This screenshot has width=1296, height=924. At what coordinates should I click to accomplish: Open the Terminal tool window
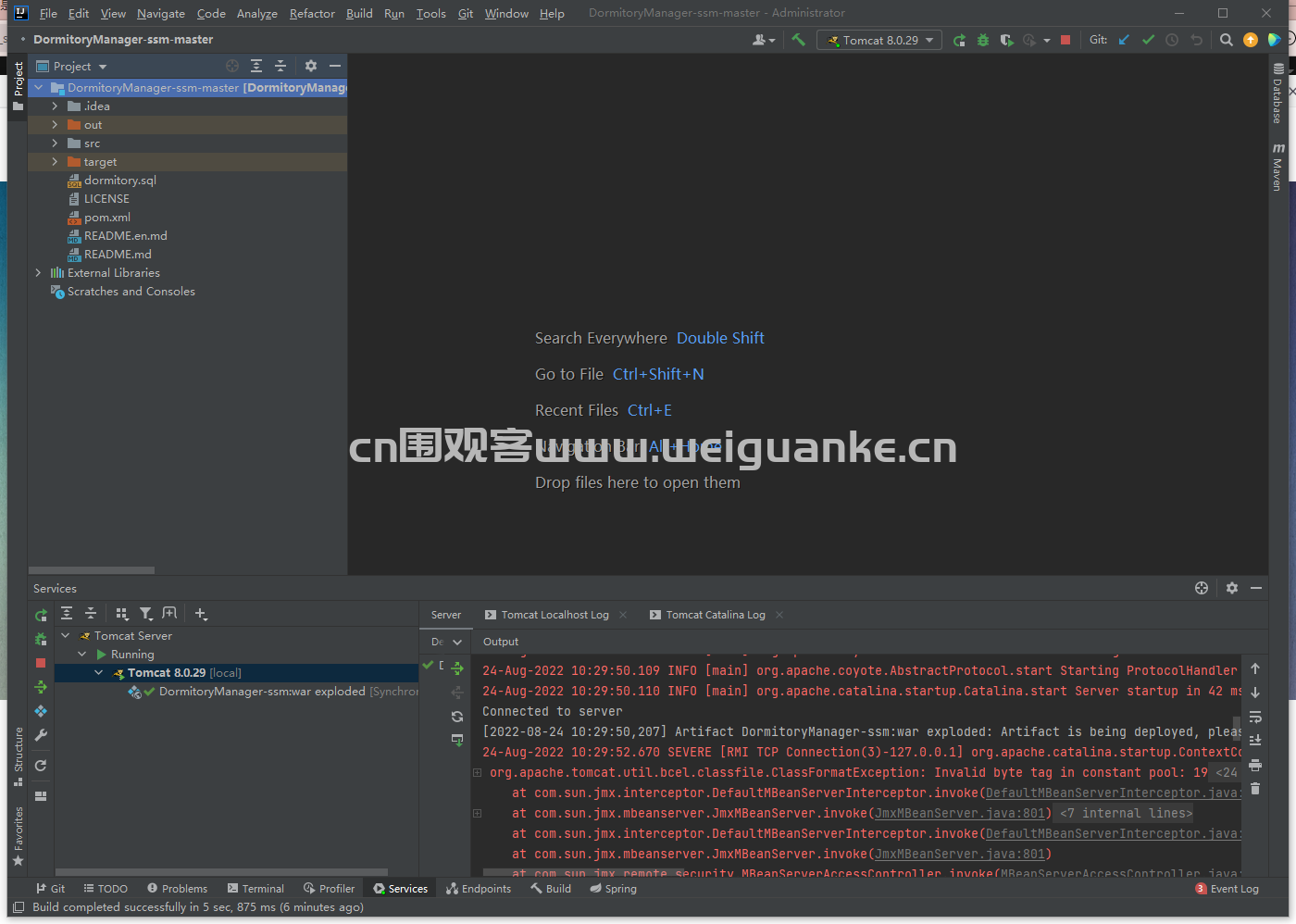tap(255, 889)
